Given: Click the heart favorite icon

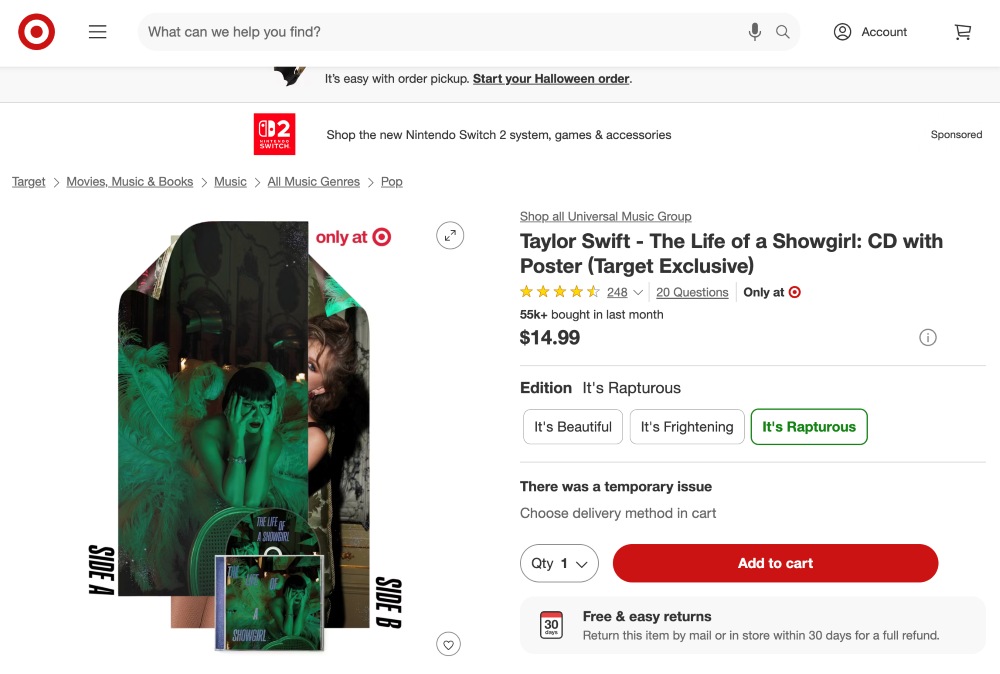Looking at the screenshot, I should (449, 645).
